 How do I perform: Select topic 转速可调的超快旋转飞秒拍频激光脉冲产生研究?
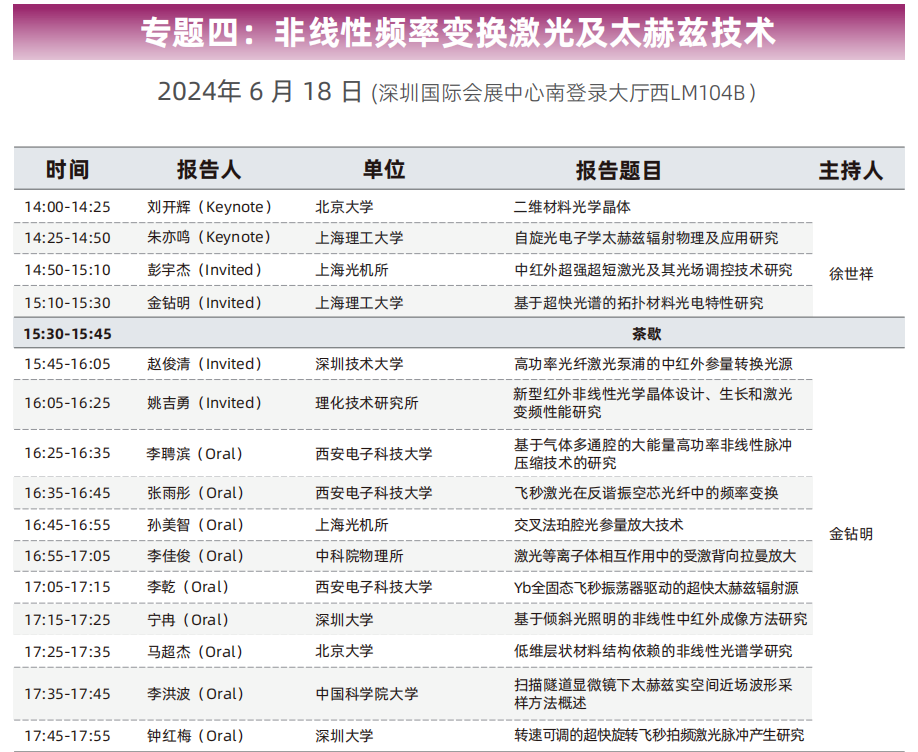[x=659, y=736]
